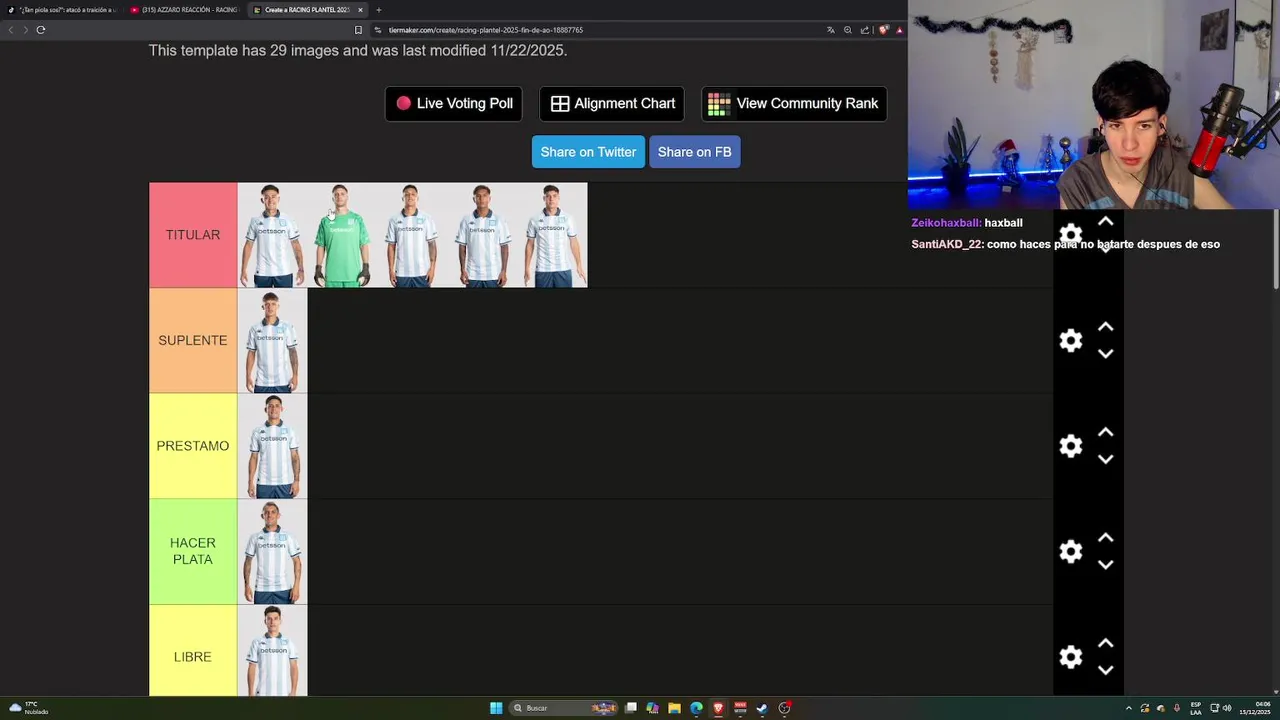The image size is (1280, 720).
Task: Move PRESTAMO row down with arrow
Action: (x=1105, y=459)
